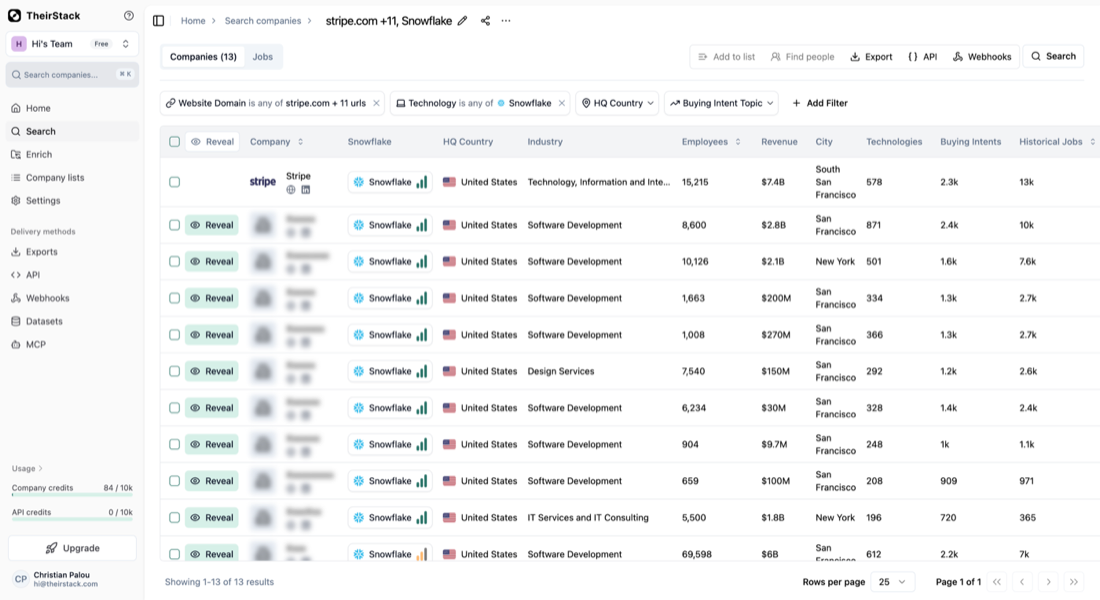
Task: Open the HQ Country filter dropdown
Action: click(x=617, y=103)
